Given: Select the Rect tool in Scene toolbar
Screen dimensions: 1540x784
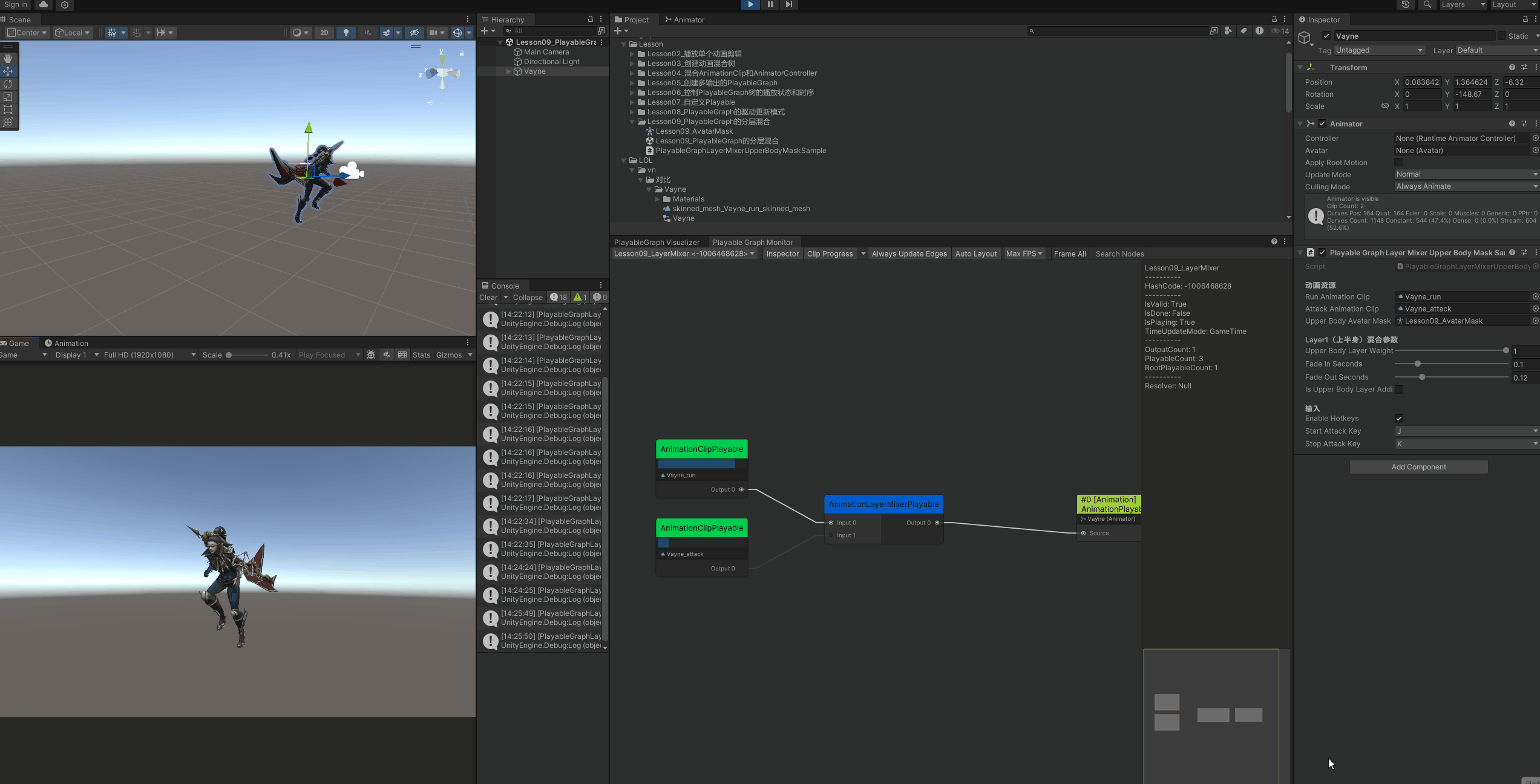Looking at the screenshot, I should (8, 109).
